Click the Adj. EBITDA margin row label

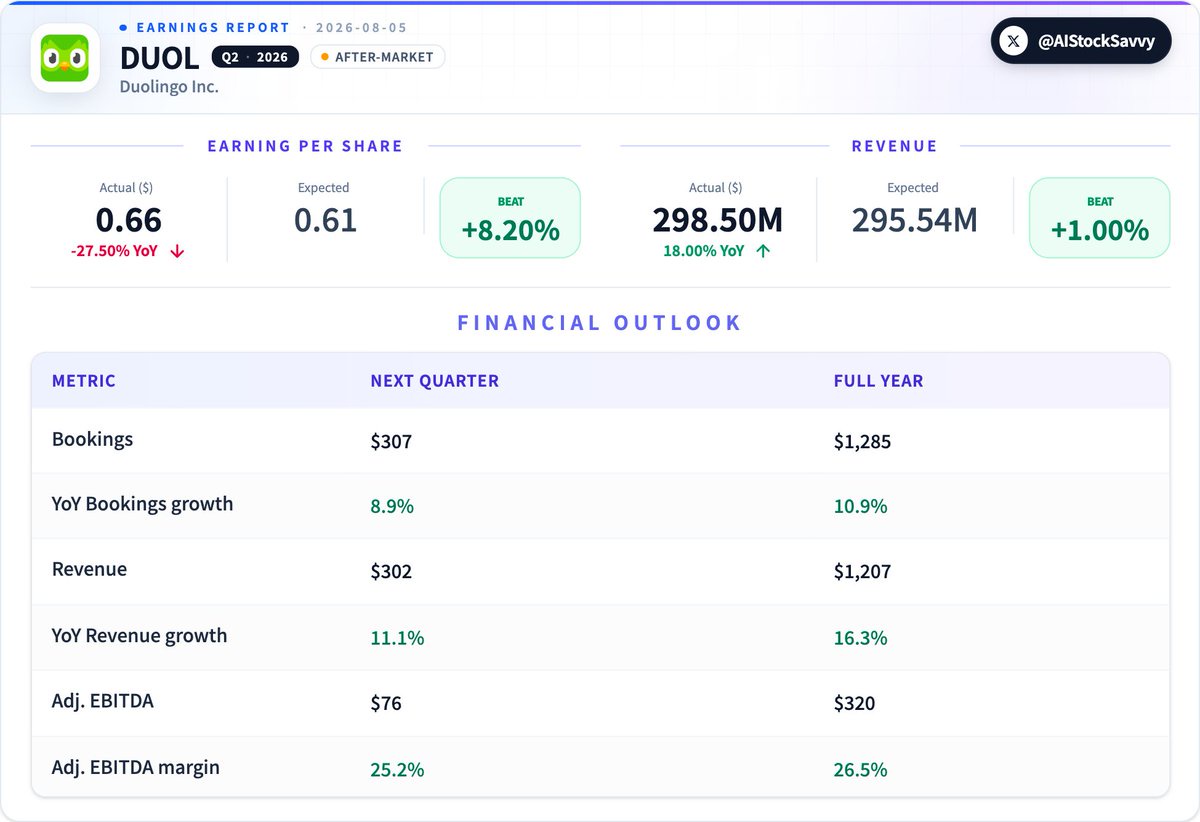135,767
